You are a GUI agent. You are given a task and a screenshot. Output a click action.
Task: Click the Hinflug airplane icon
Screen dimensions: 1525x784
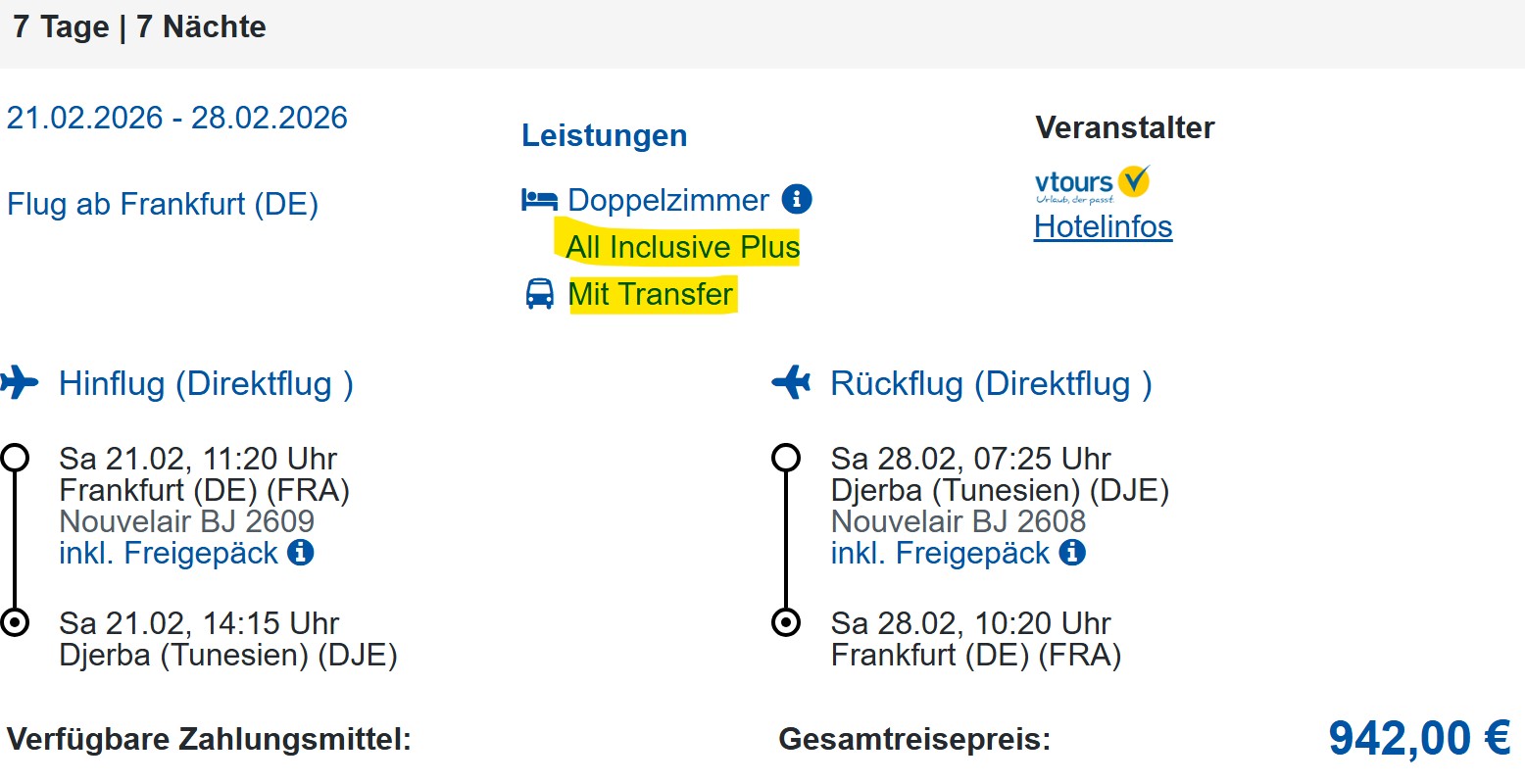point(19,382)
